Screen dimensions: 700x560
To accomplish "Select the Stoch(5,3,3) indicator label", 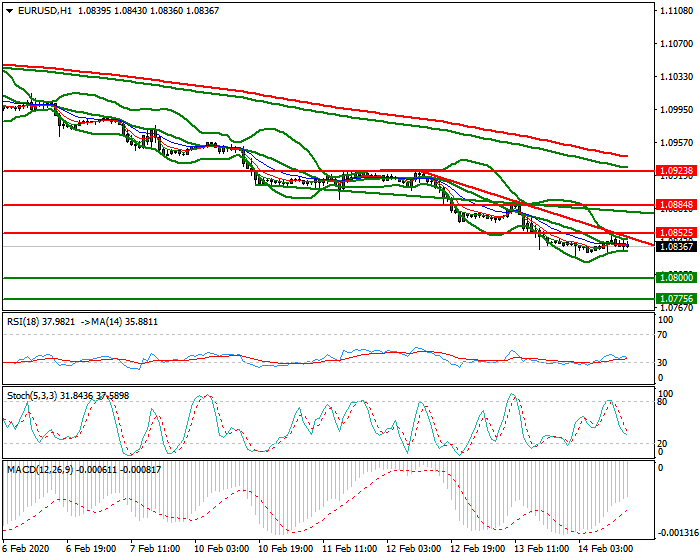I will pyautogui.click(x=32, y=396).
